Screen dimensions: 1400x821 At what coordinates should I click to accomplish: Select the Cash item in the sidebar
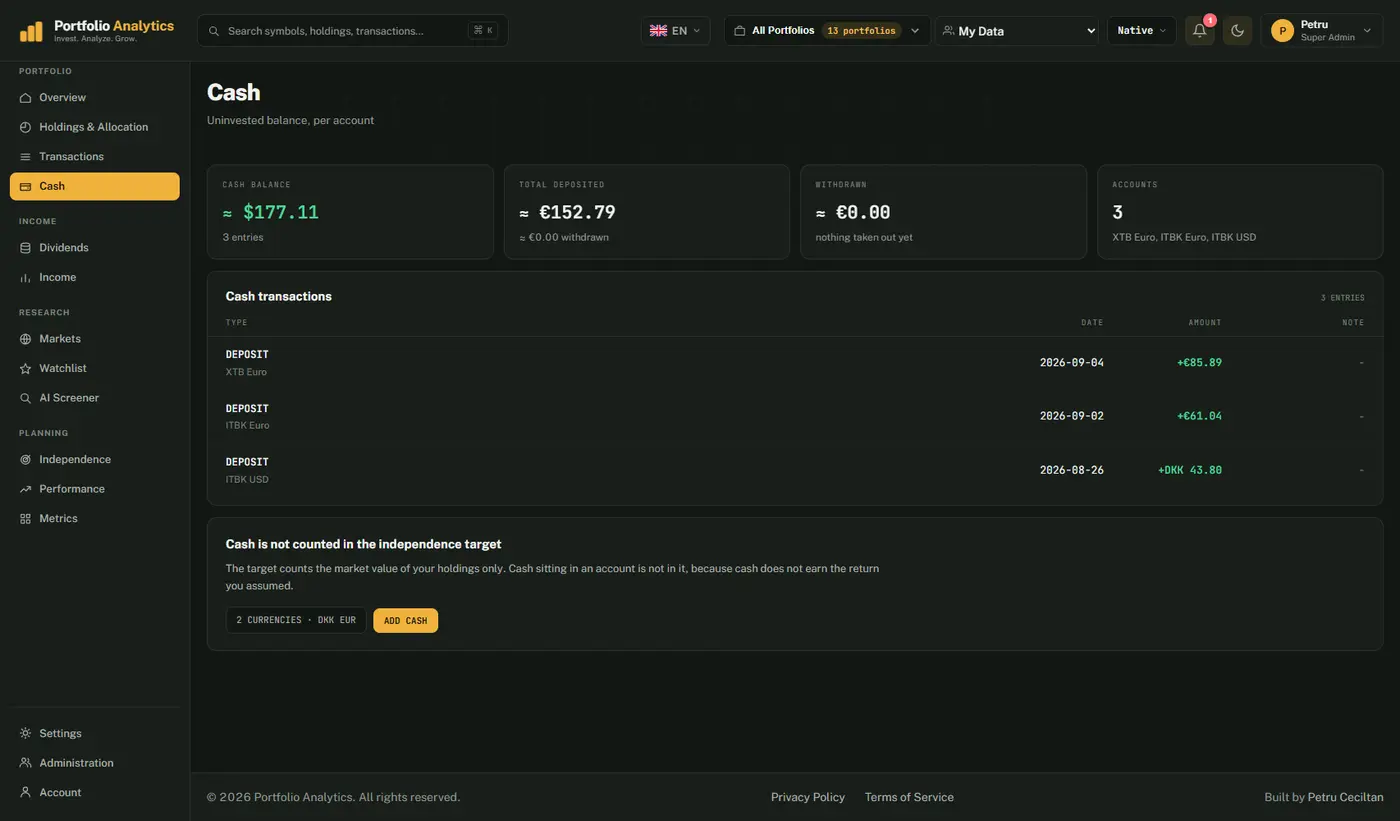(95, 186)
